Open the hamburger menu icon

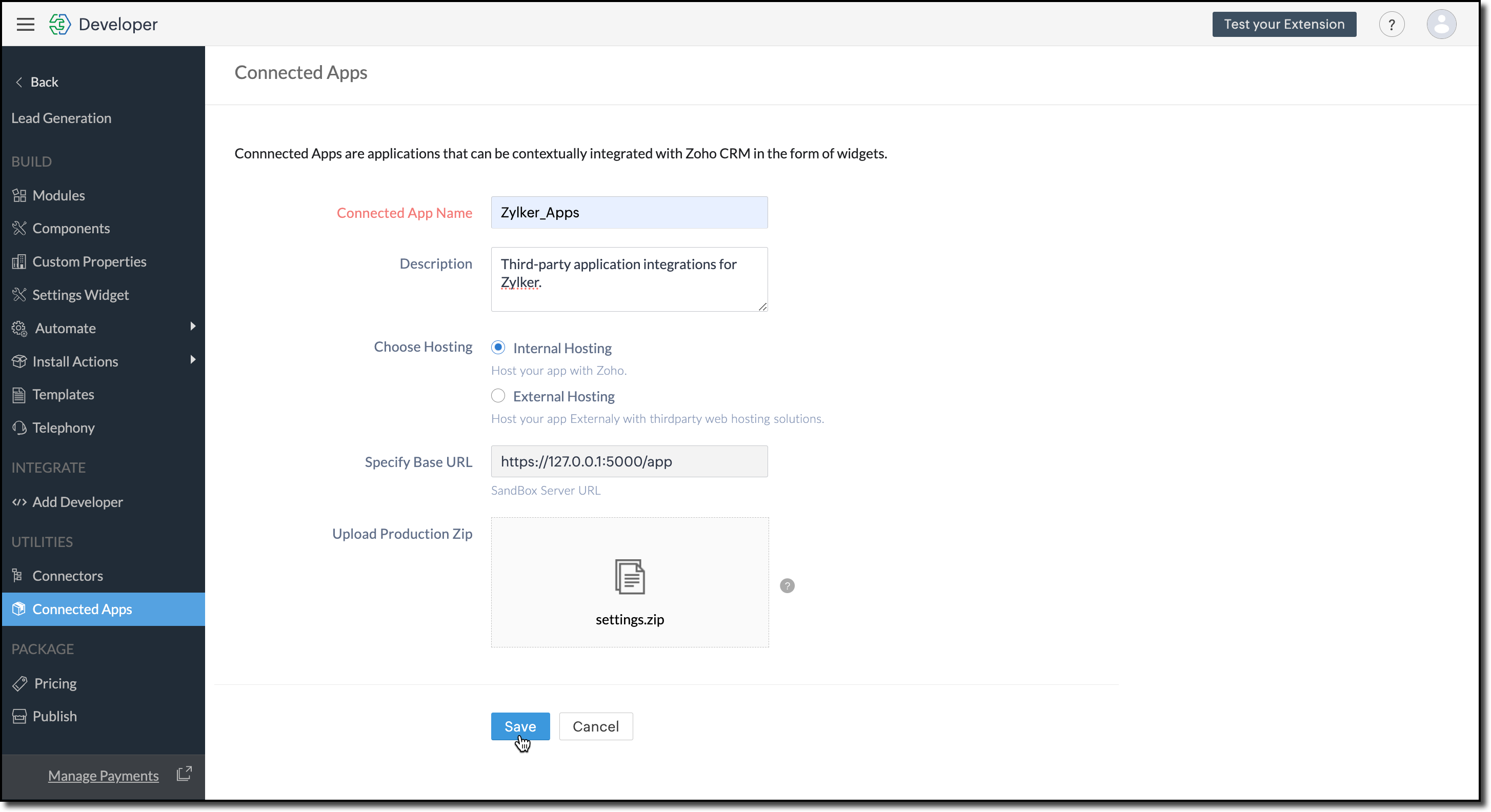pos(26,24)
